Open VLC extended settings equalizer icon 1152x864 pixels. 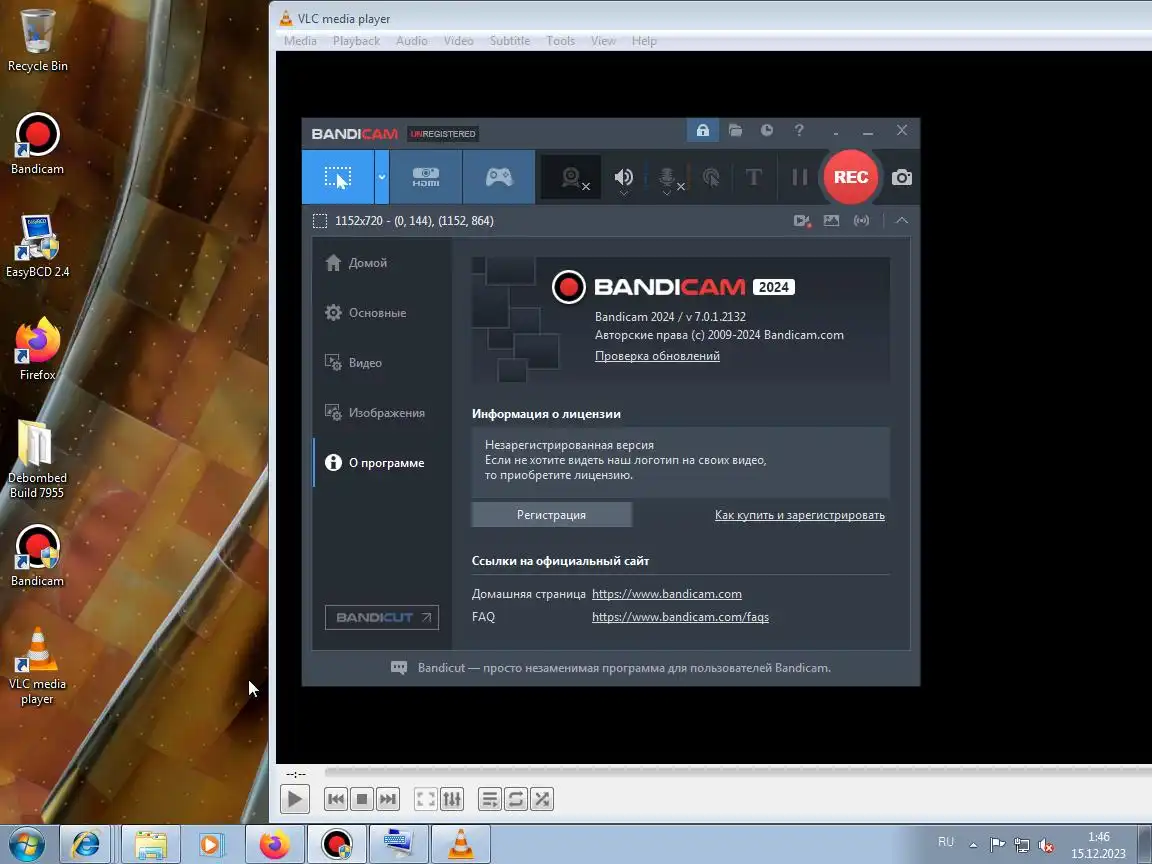452,799
